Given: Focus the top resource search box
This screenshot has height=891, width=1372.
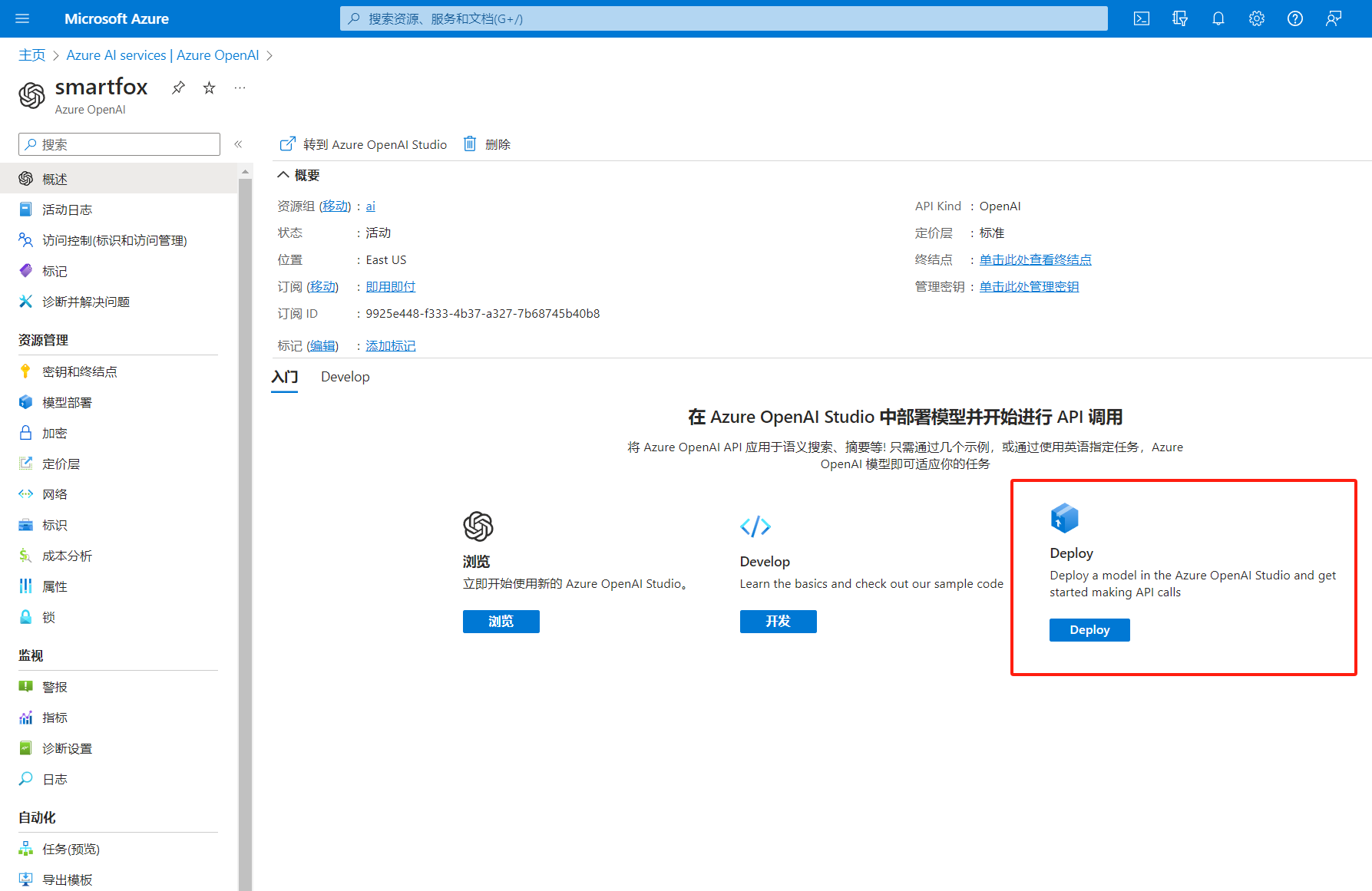Looking at the screenshot, I should [724, 18].
